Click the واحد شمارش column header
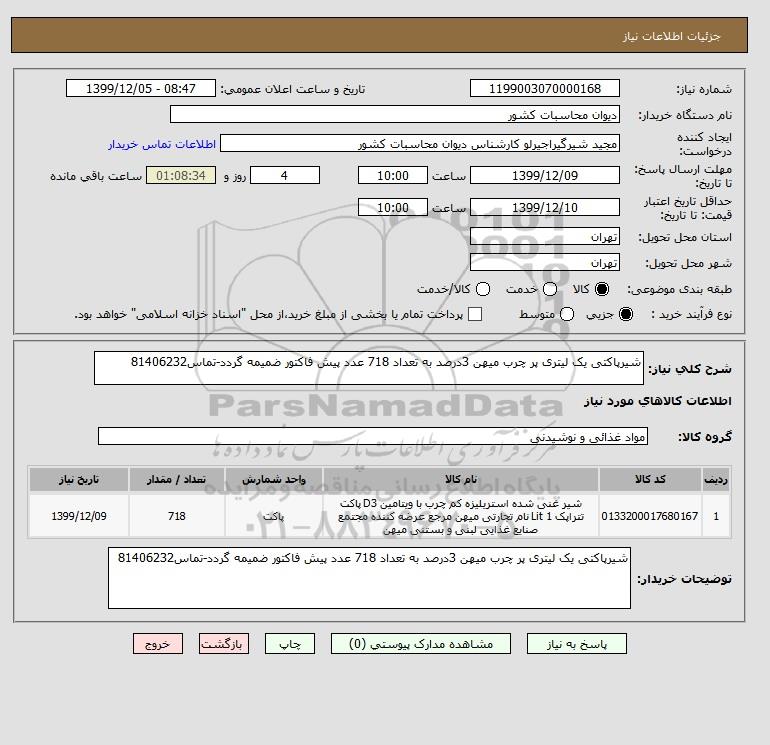 tap(274, 479)
